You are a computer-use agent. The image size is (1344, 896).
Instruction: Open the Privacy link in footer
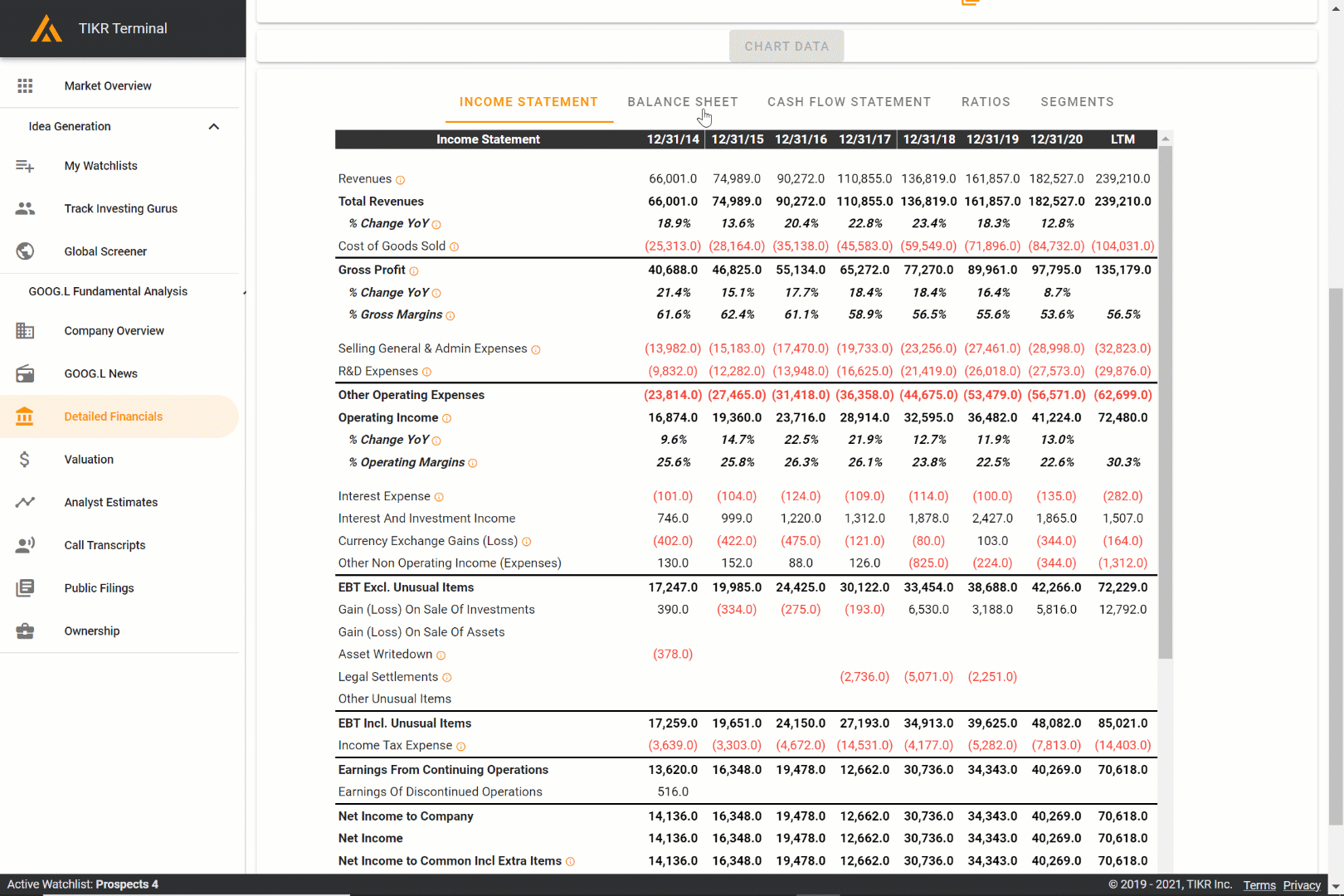(1302, 885)
